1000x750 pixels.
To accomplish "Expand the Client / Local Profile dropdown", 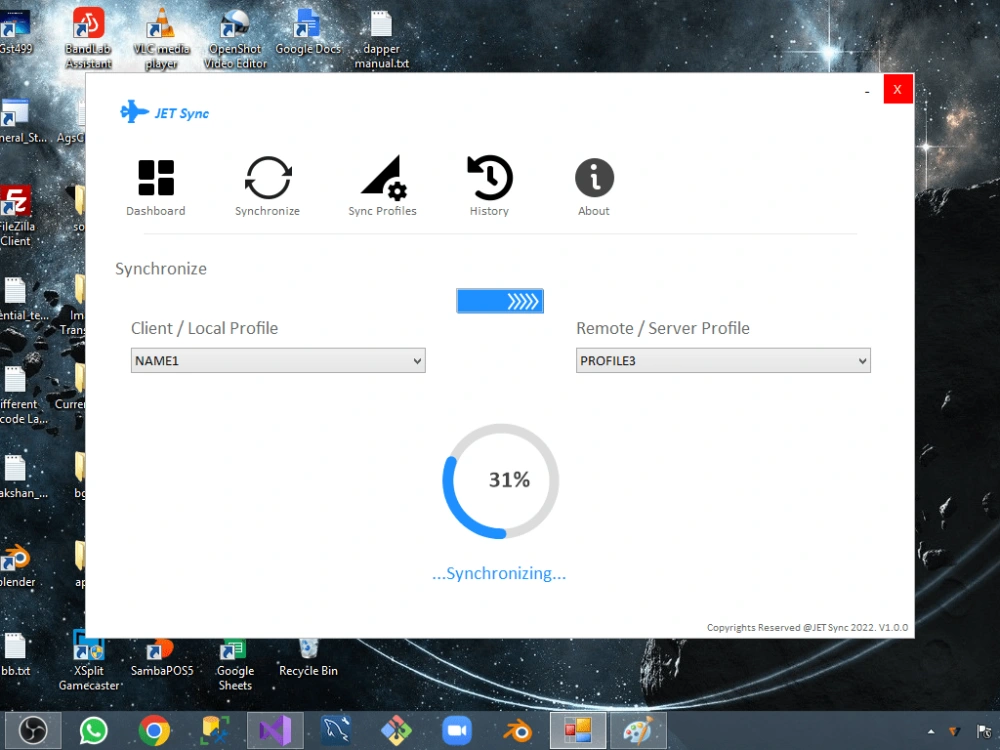I will [x=278, y=360].
